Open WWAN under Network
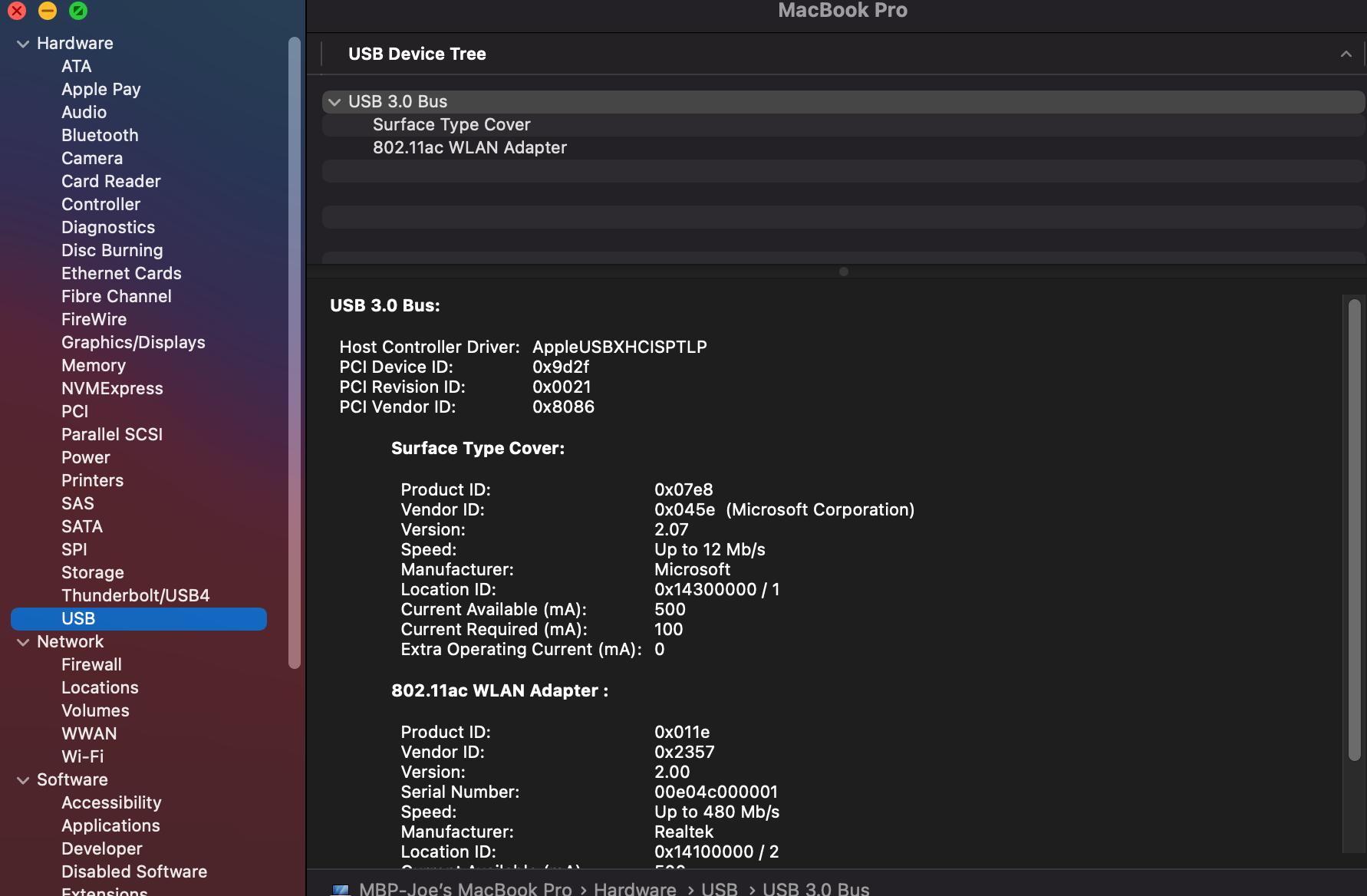The image size is (1367, 896). (x=89, y=733)
